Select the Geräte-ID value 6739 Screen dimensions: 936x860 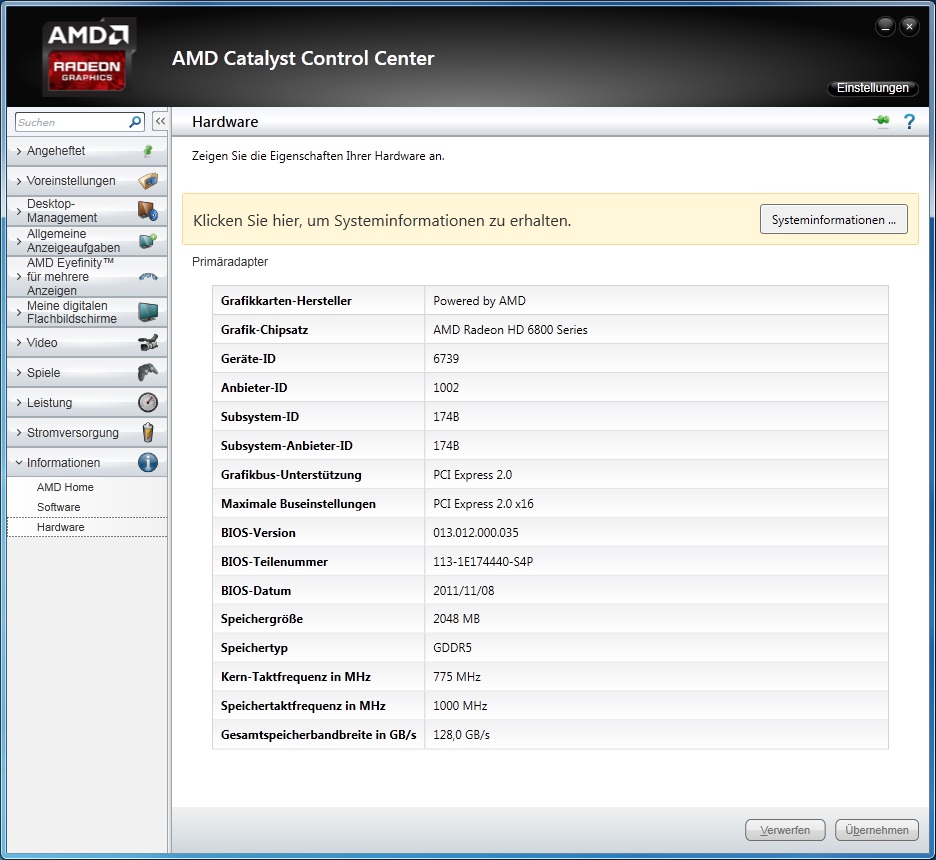click(x=446, y=359)
